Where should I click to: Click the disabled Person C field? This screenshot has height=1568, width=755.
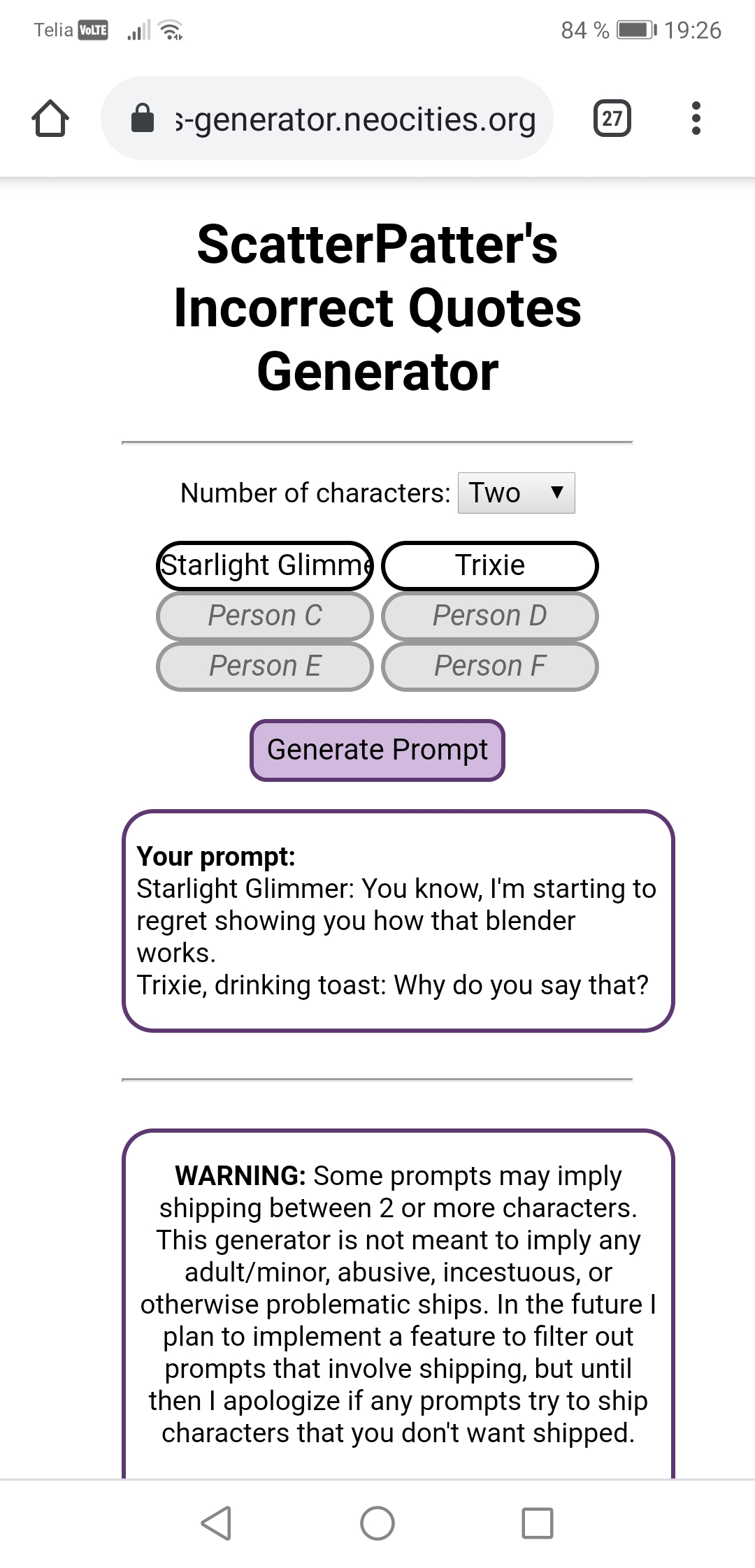265,616
